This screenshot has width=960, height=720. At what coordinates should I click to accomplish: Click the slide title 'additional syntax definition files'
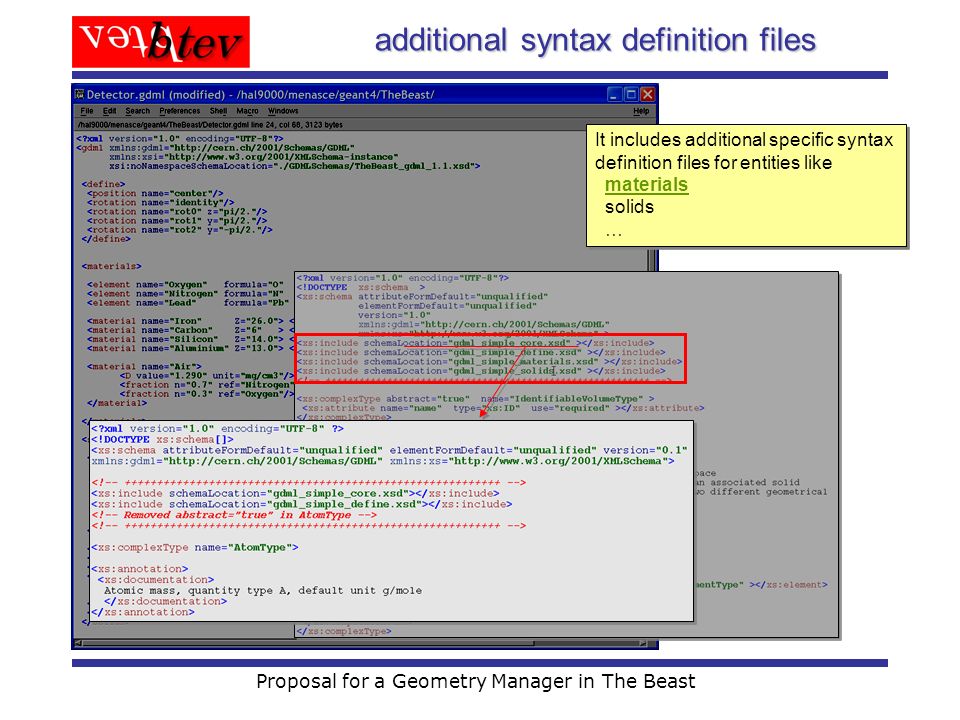click(x=595, y=41)
